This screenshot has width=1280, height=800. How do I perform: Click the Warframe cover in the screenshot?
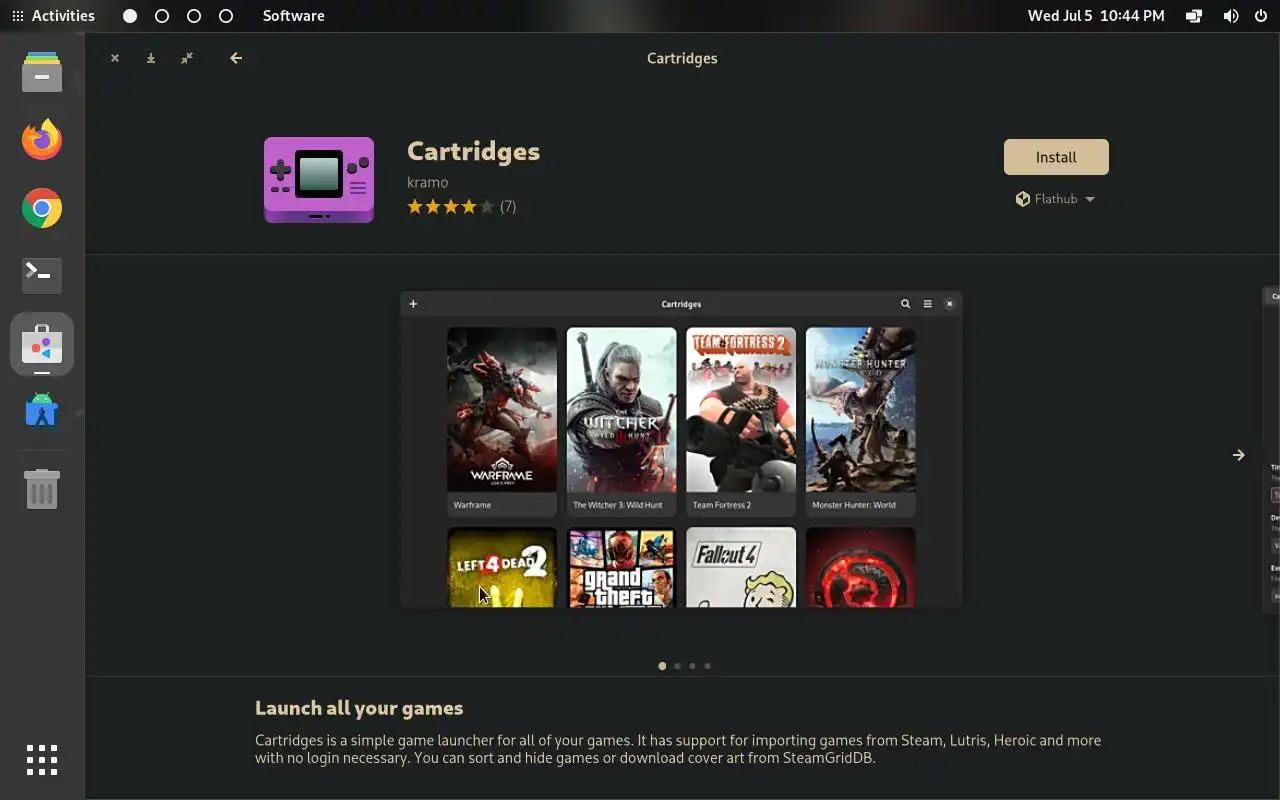pos(502,410)
